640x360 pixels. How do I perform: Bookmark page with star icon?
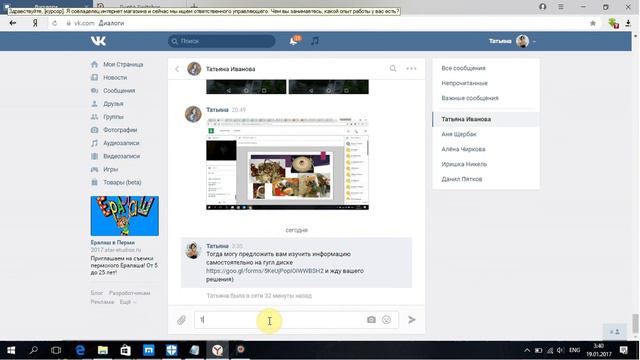593,23
